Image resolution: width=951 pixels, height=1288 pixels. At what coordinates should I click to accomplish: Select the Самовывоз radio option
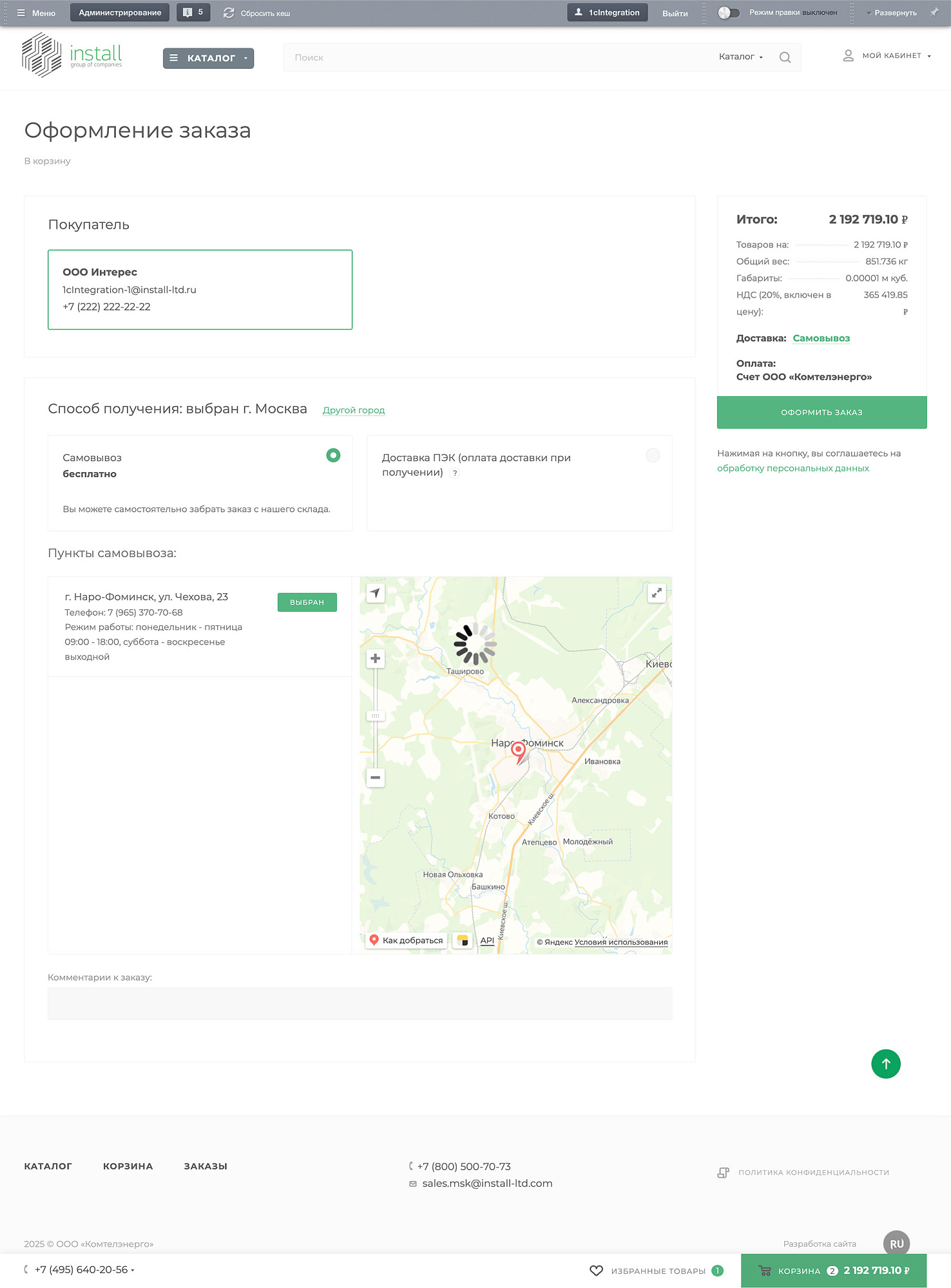[333, 455]
